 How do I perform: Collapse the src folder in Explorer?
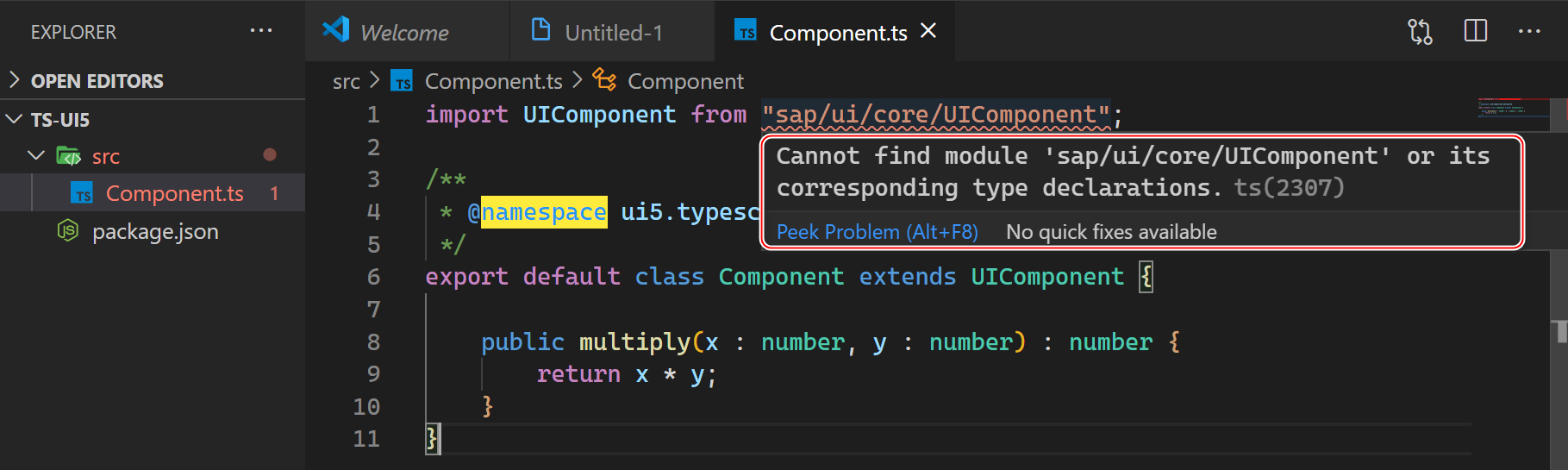tap(36, 156)
